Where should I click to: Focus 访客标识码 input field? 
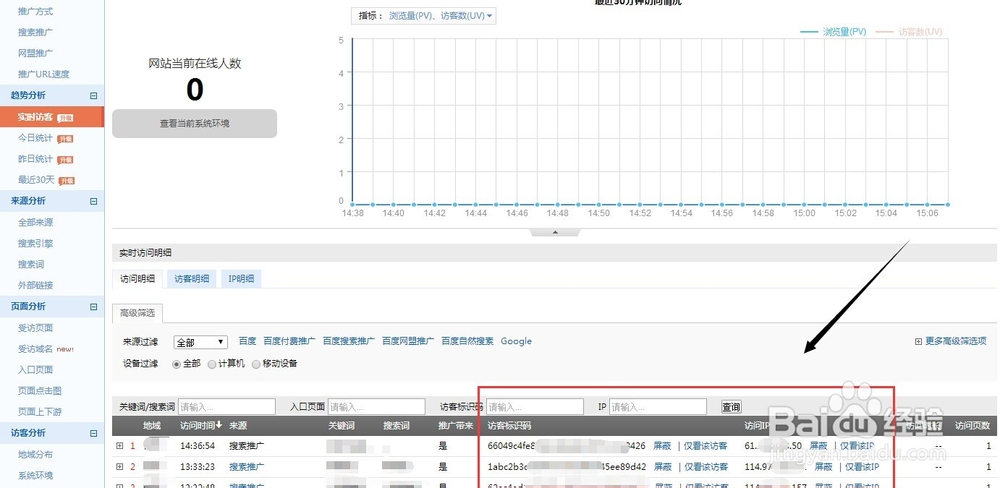click(x=534, y=407)
